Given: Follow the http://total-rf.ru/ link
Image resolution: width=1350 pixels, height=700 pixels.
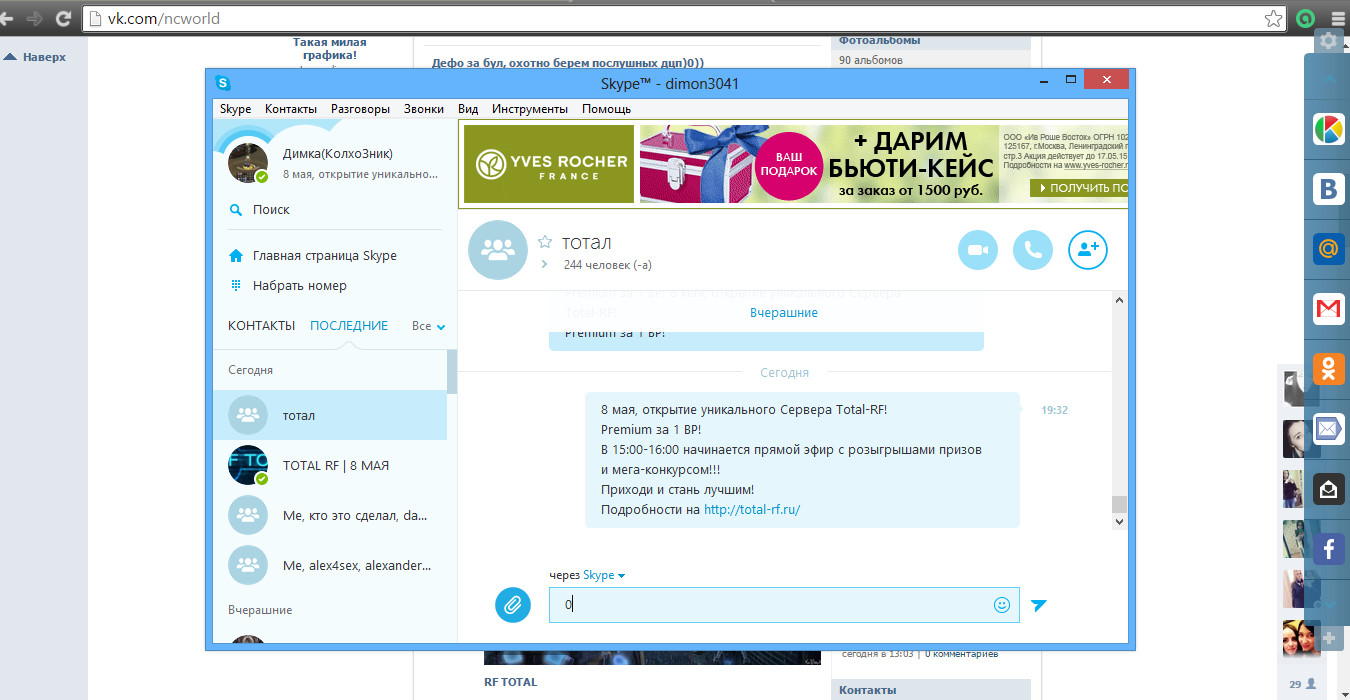Looking at the screenshot, I should pyautogui.click(x=752, y=509).
